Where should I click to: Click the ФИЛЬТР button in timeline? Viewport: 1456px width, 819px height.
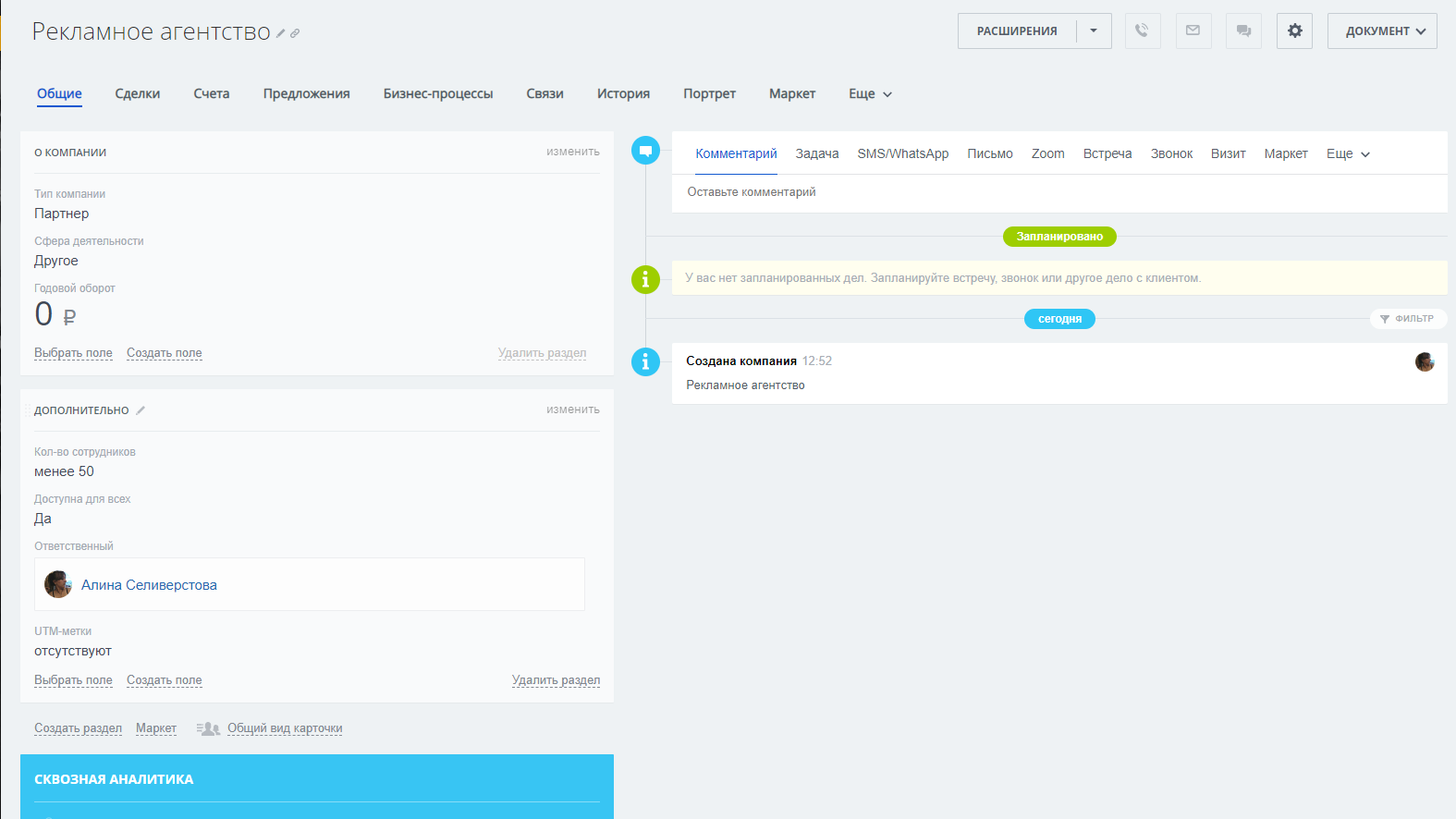pos(1408,319)
